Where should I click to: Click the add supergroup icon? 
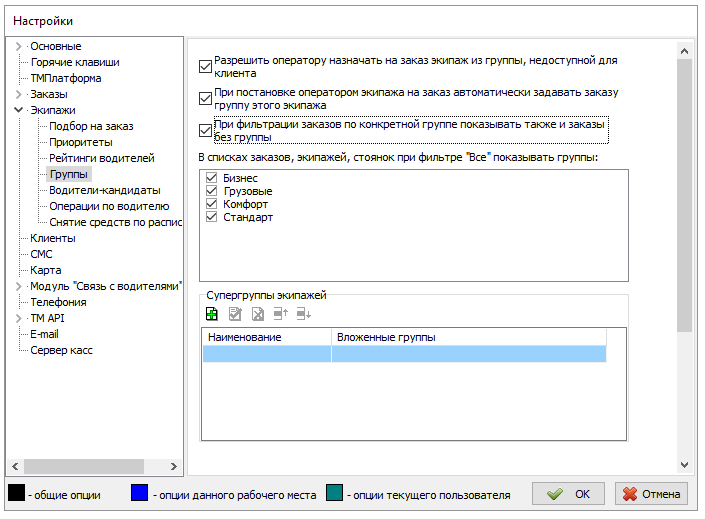[211, 313]
